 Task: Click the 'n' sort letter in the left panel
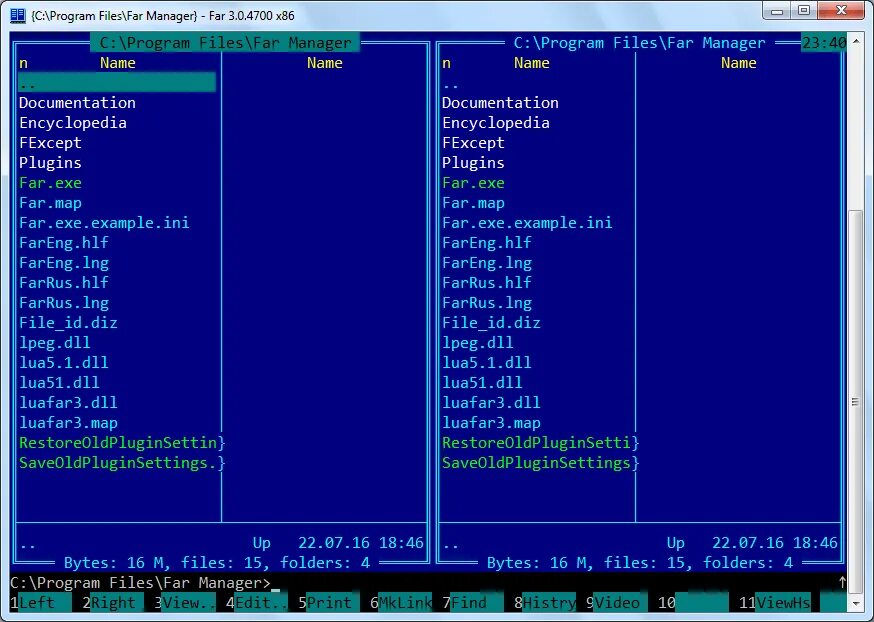(23, 63)
